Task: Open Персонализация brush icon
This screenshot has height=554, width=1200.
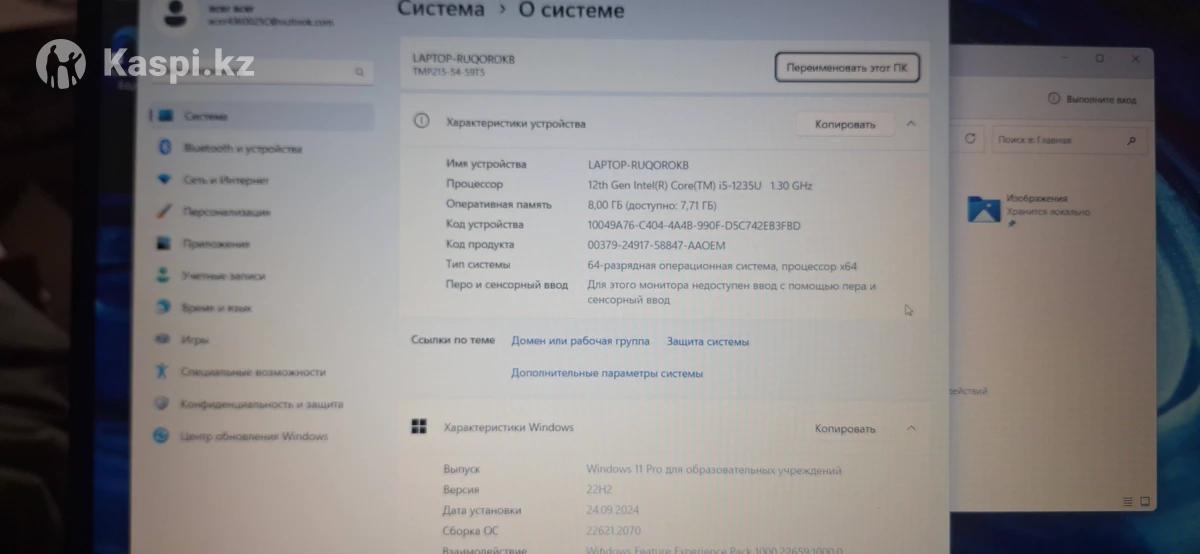Action: tap(165, 212)
